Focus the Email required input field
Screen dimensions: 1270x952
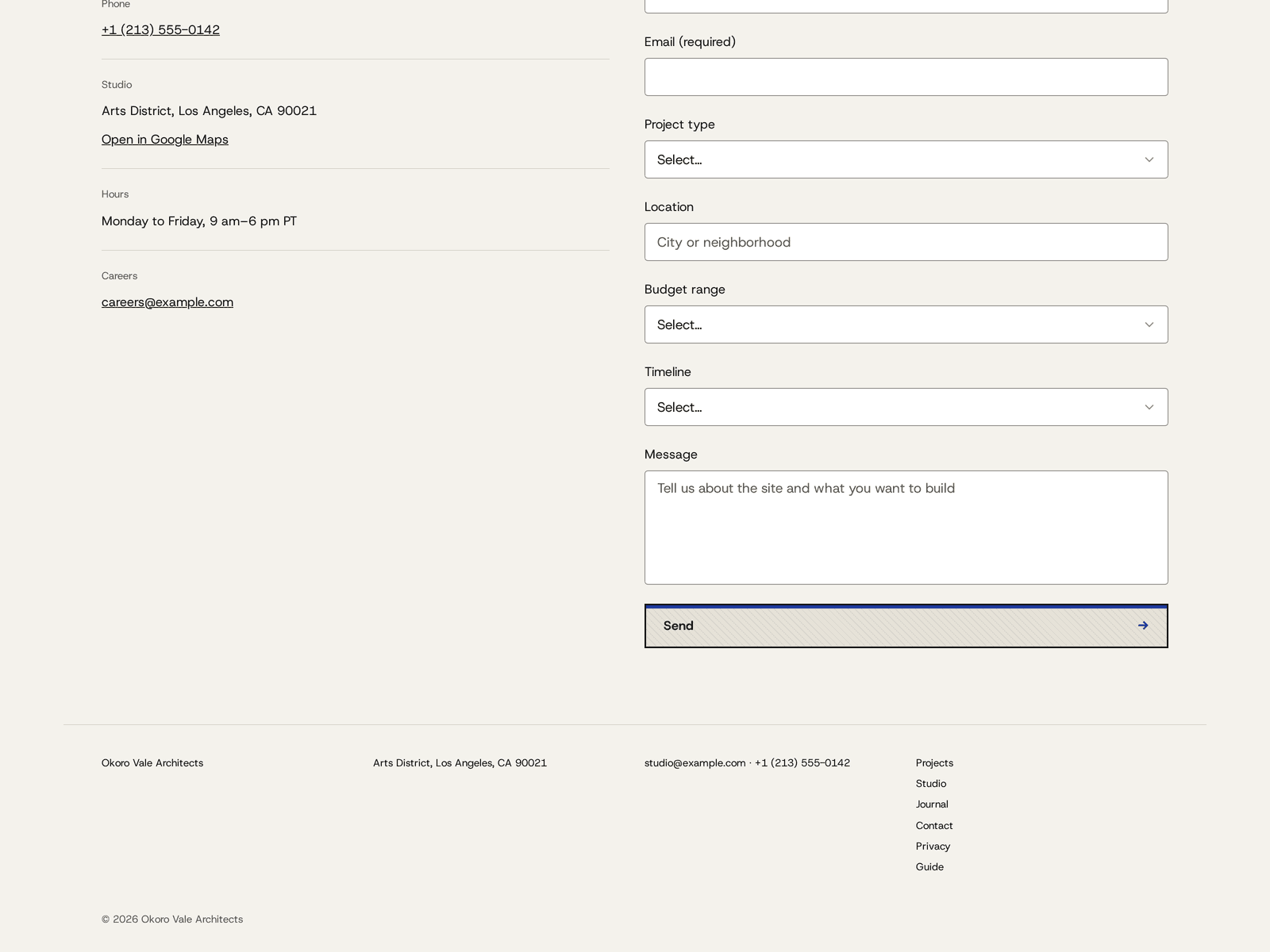tap(906, 77)
